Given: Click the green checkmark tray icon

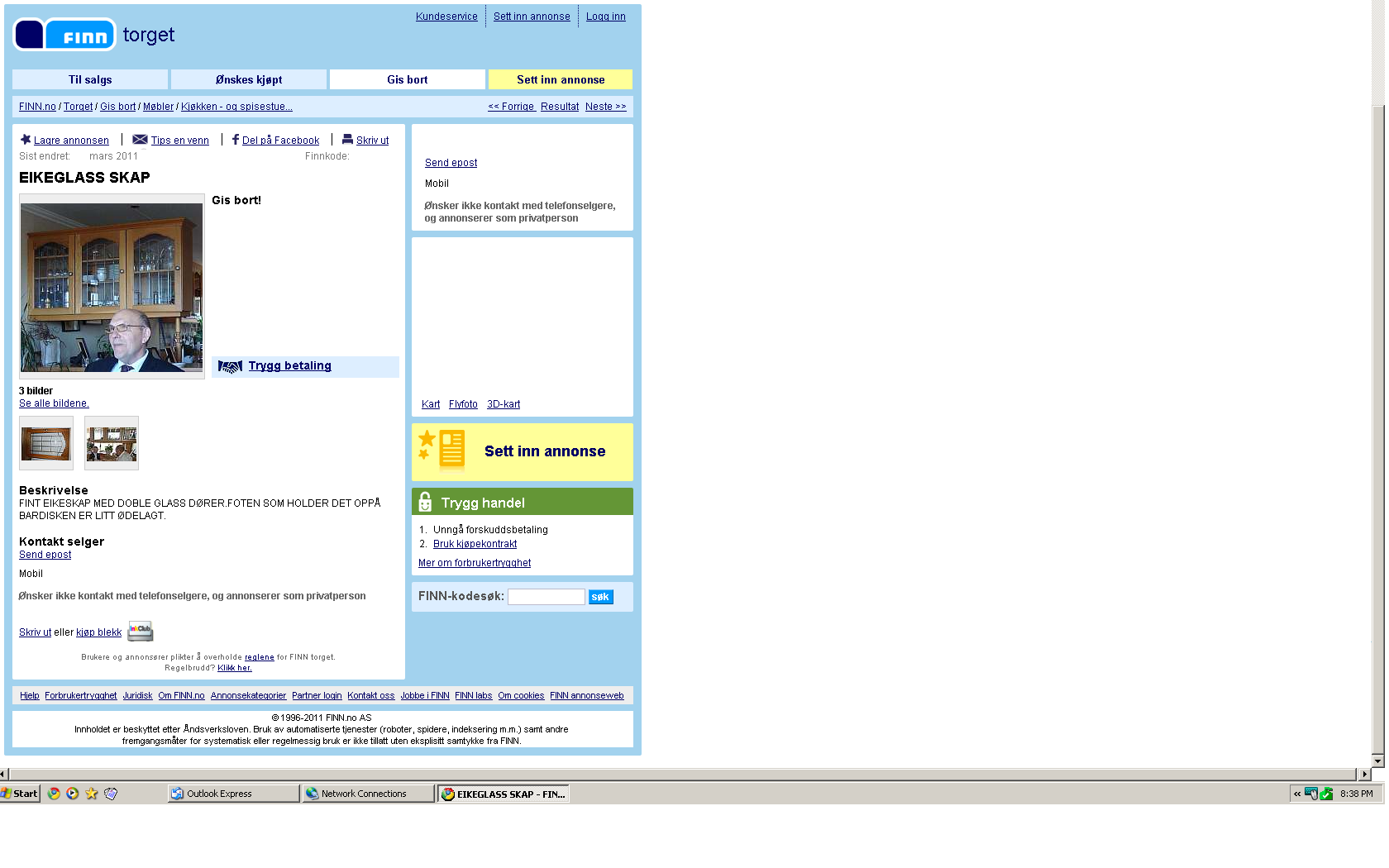Looking at the screenshot, I should coord(1326,794).
